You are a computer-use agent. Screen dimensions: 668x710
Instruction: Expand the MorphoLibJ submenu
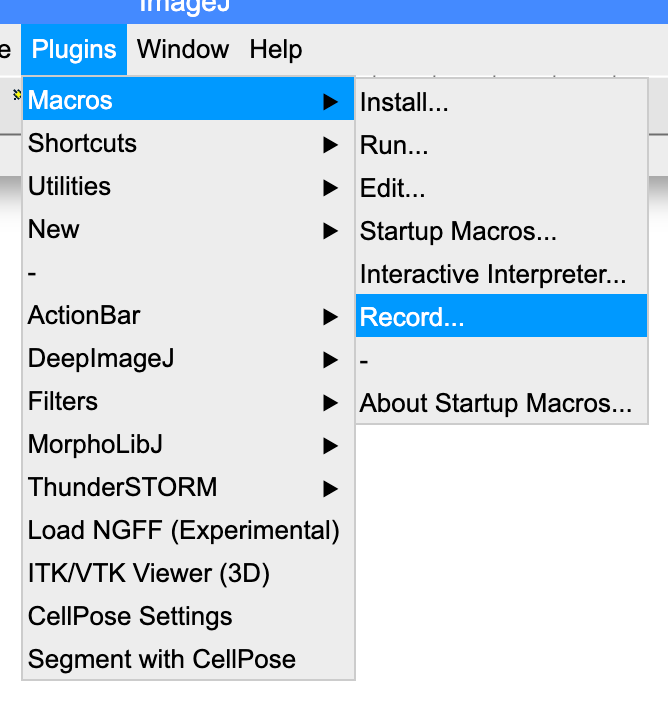click(188, 445)
